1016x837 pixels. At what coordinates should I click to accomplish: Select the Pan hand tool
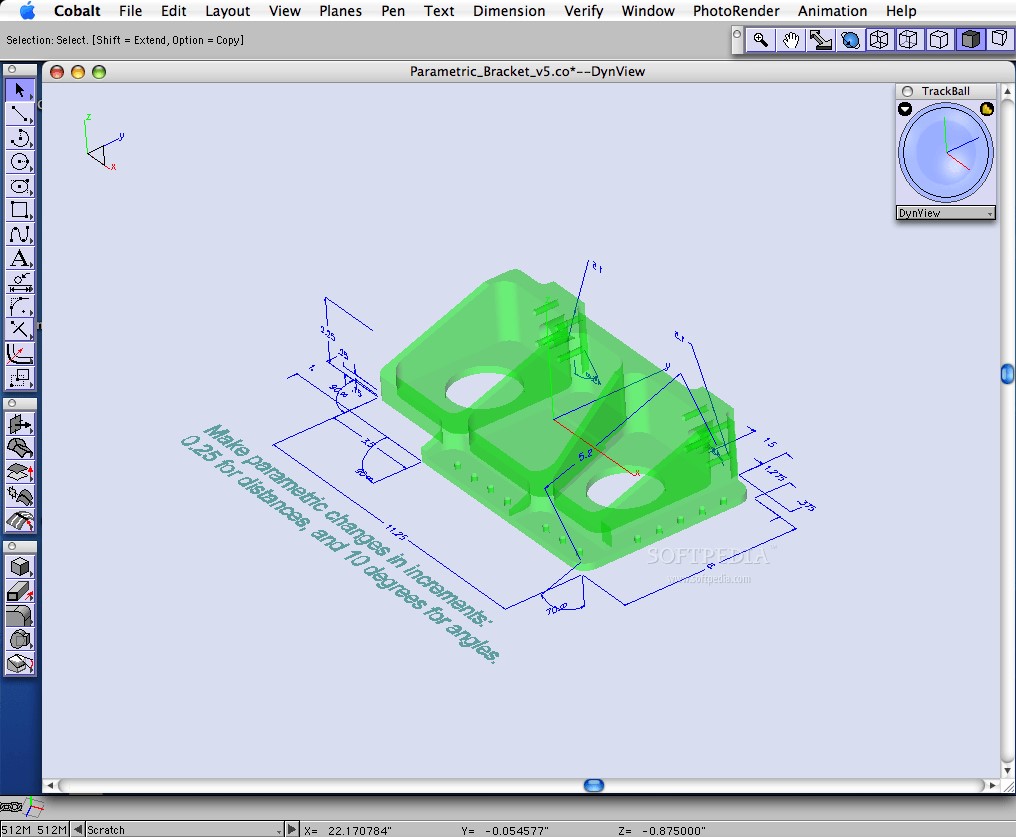click(x=791, y=40)
